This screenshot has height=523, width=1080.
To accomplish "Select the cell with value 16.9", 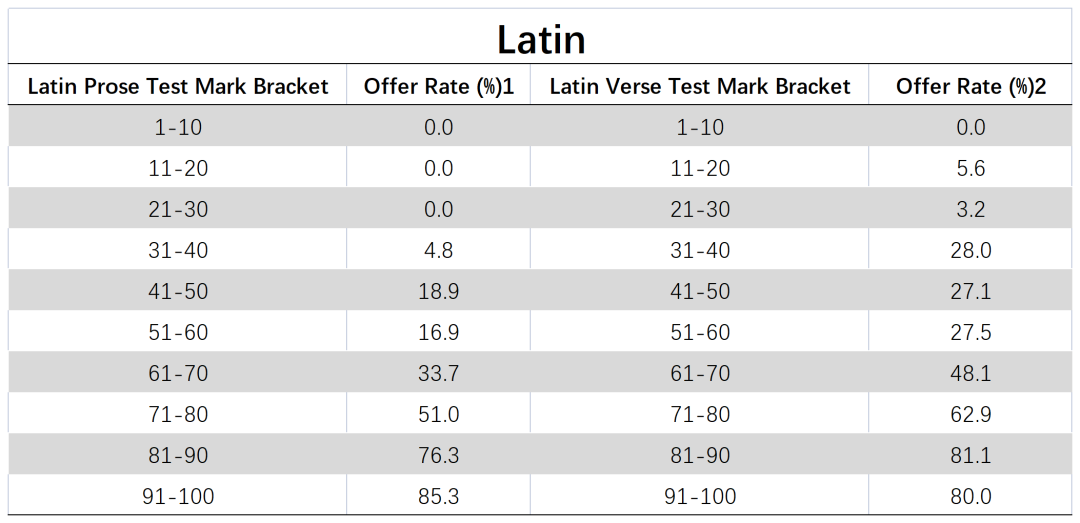I will pos(439,331).
